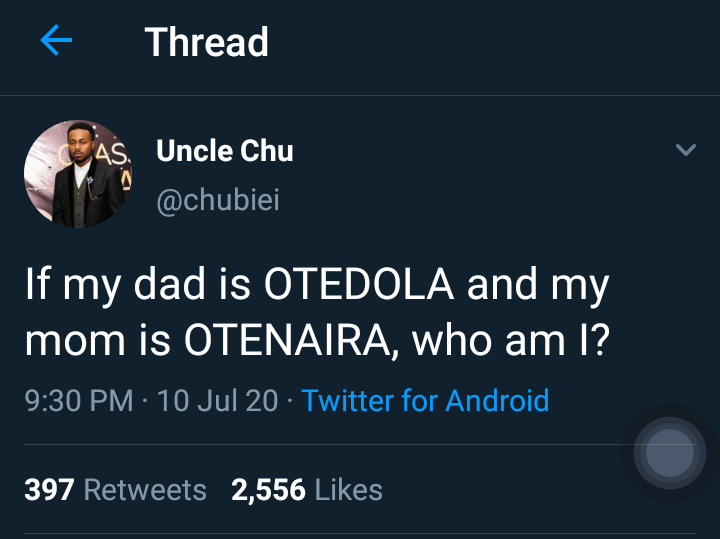
Task: Select the 10 Jul 20 date
Action: [x=218, y=400]
